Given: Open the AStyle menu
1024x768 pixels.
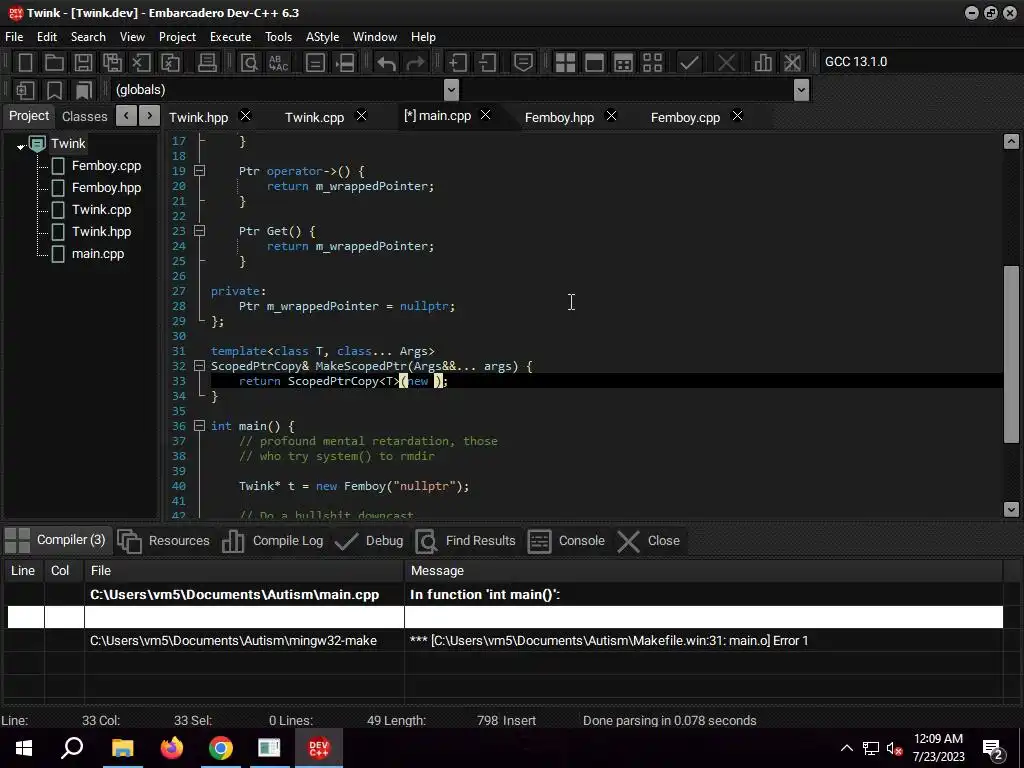Looking at the screenshot, I should 323,37.
